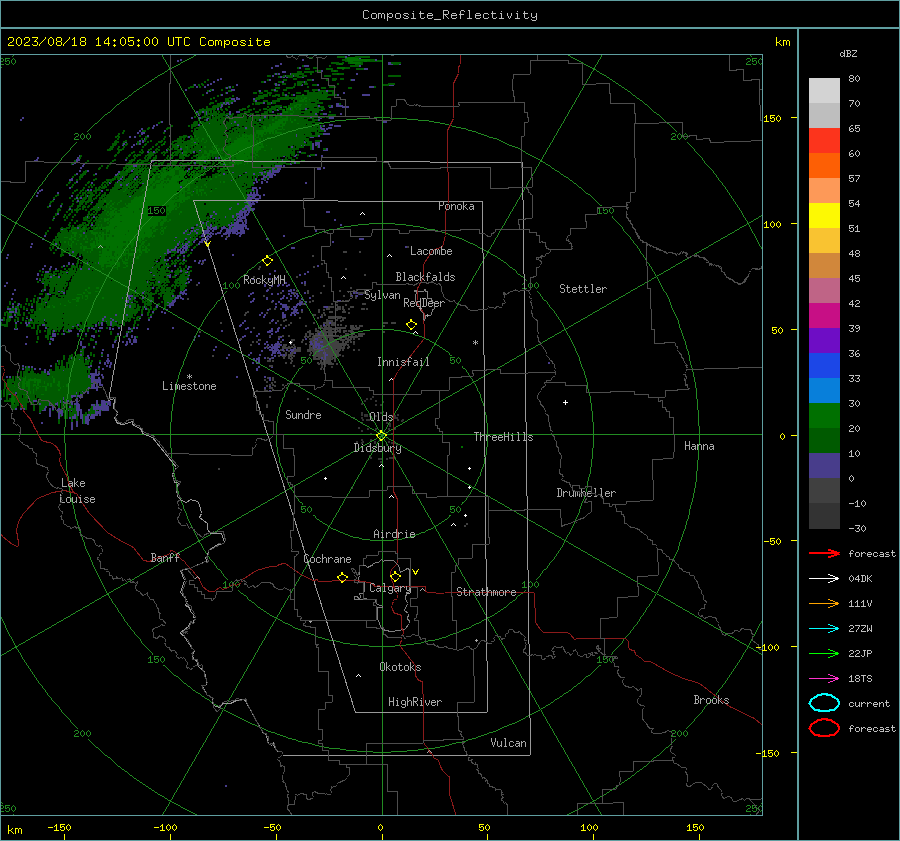Click the Blackfalds city label
Screen dimensions: 900x841
425,277
